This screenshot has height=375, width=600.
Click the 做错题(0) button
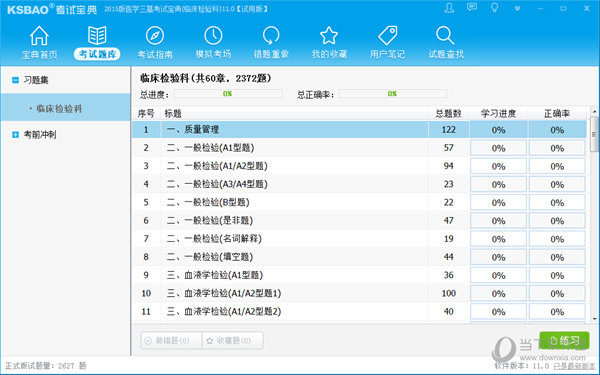[x=171, y=340]
